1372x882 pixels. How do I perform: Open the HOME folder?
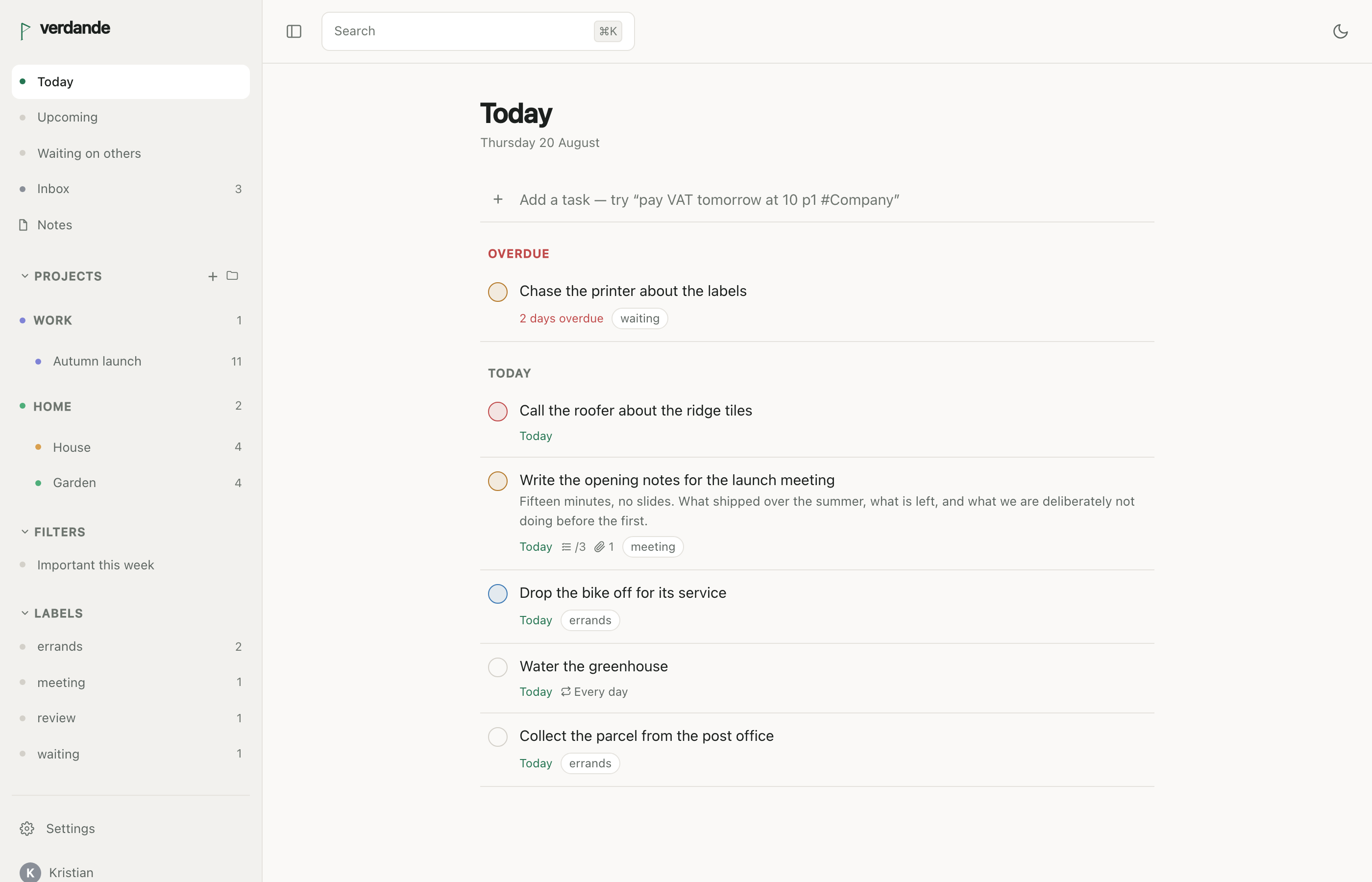(130, 407)
